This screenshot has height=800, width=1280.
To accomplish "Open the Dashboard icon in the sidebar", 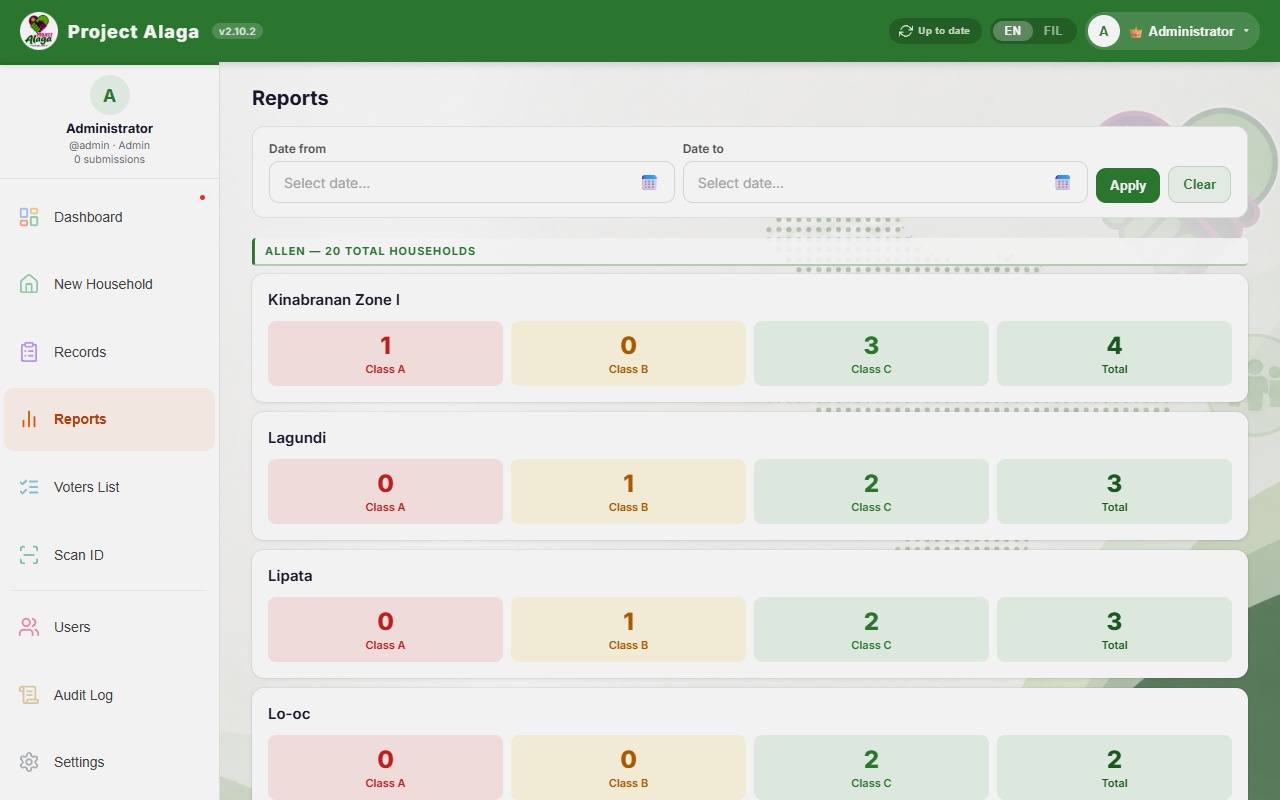I will tap(29, 217).
